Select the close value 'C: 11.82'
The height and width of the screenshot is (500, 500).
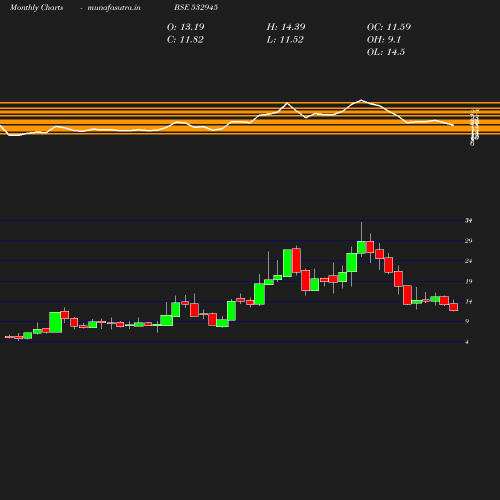[x=185, y=40]
